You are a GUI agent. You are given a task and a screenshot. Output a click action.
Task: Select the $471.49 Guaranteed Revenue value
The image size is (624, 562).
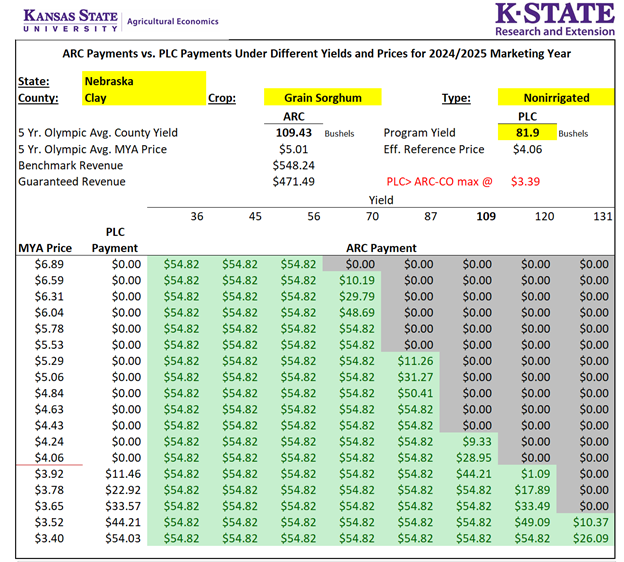[293, 182]
